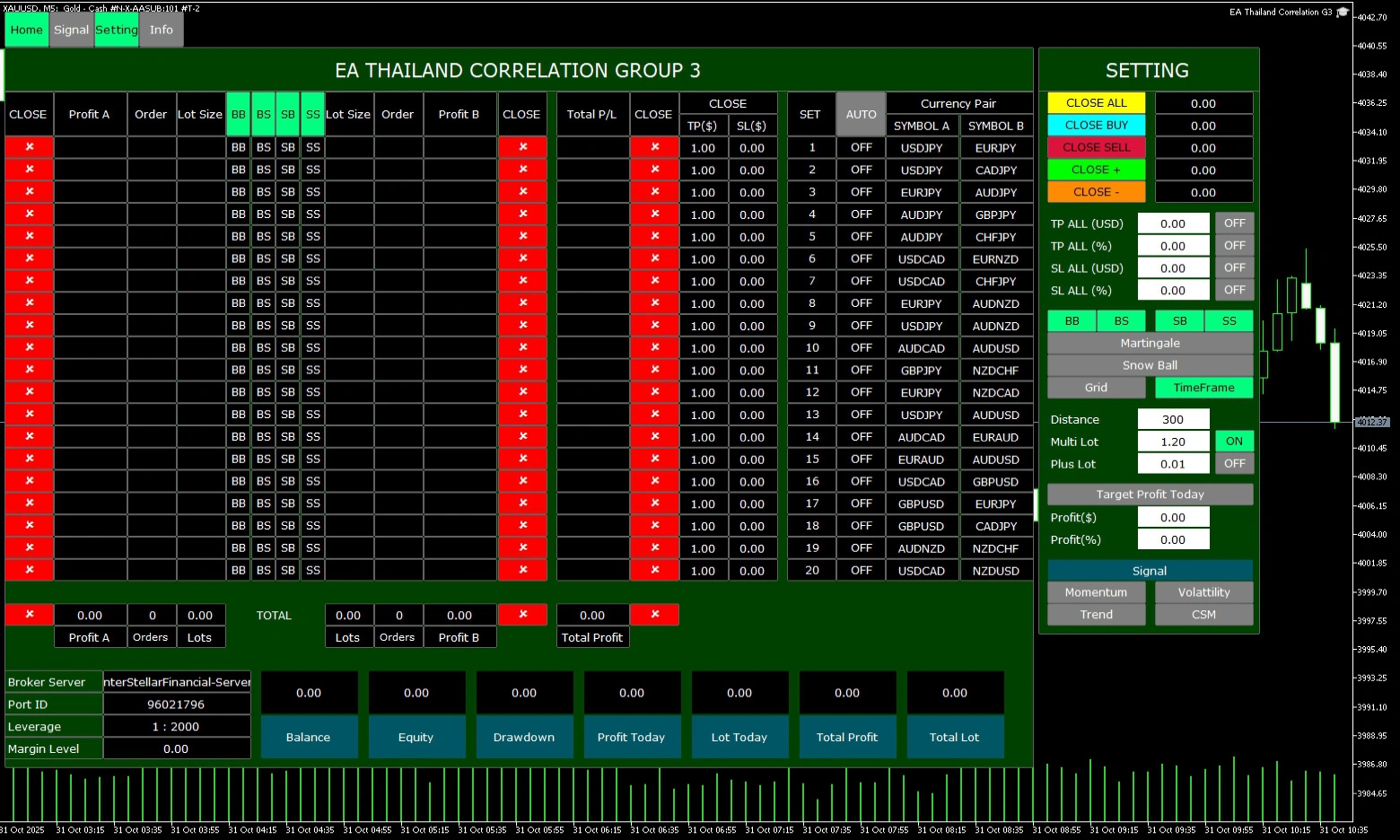Click the red X in the TOTAL row far left
The width and height of the screenshot is (1400, 840).
[29, 615]
